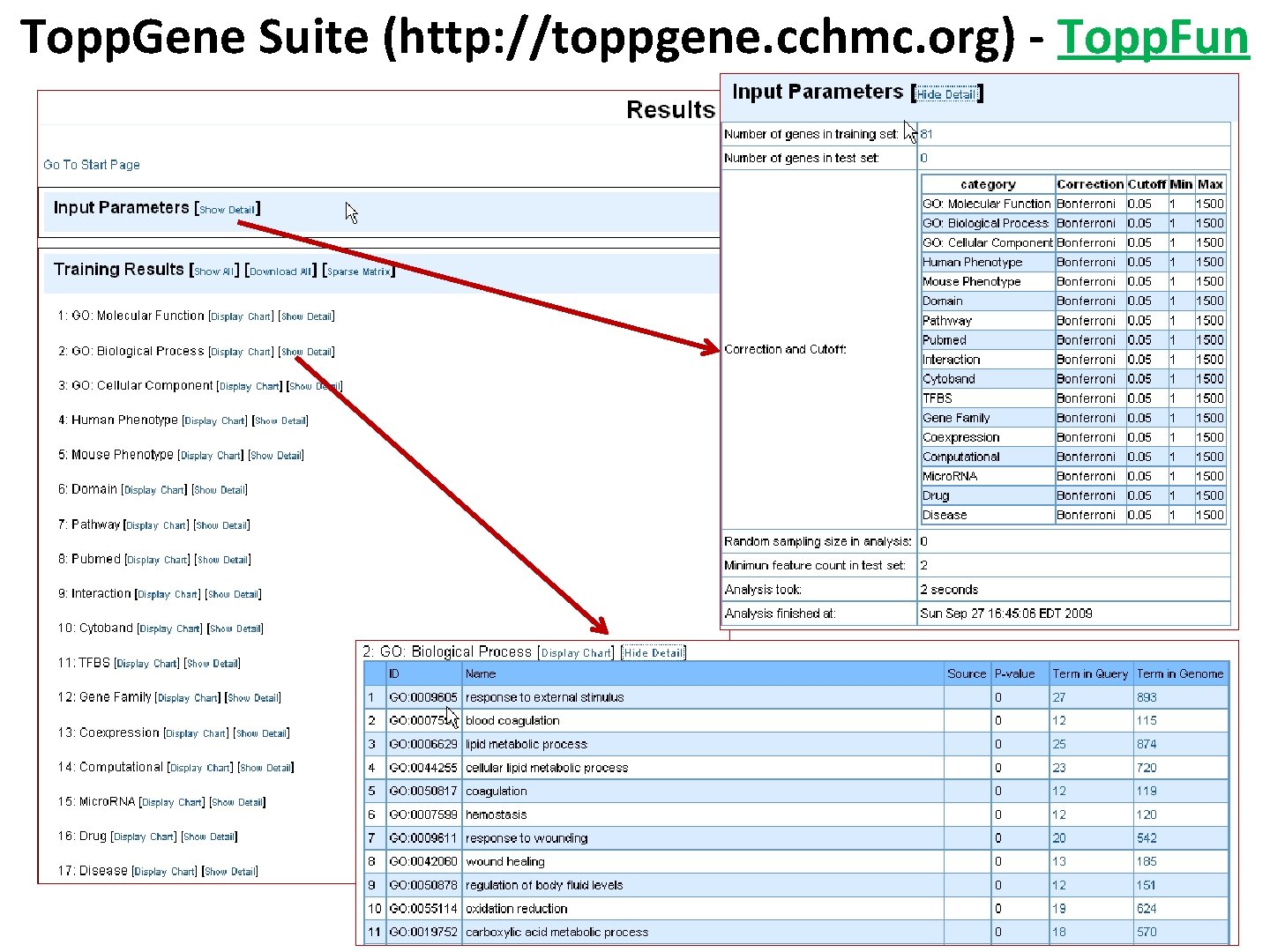Show Detail for Cytoband

pos(235,629)
